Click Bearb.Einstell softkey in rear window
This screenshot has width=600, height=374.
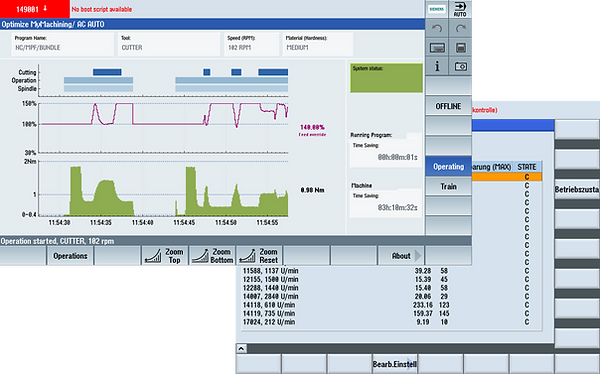395,364
